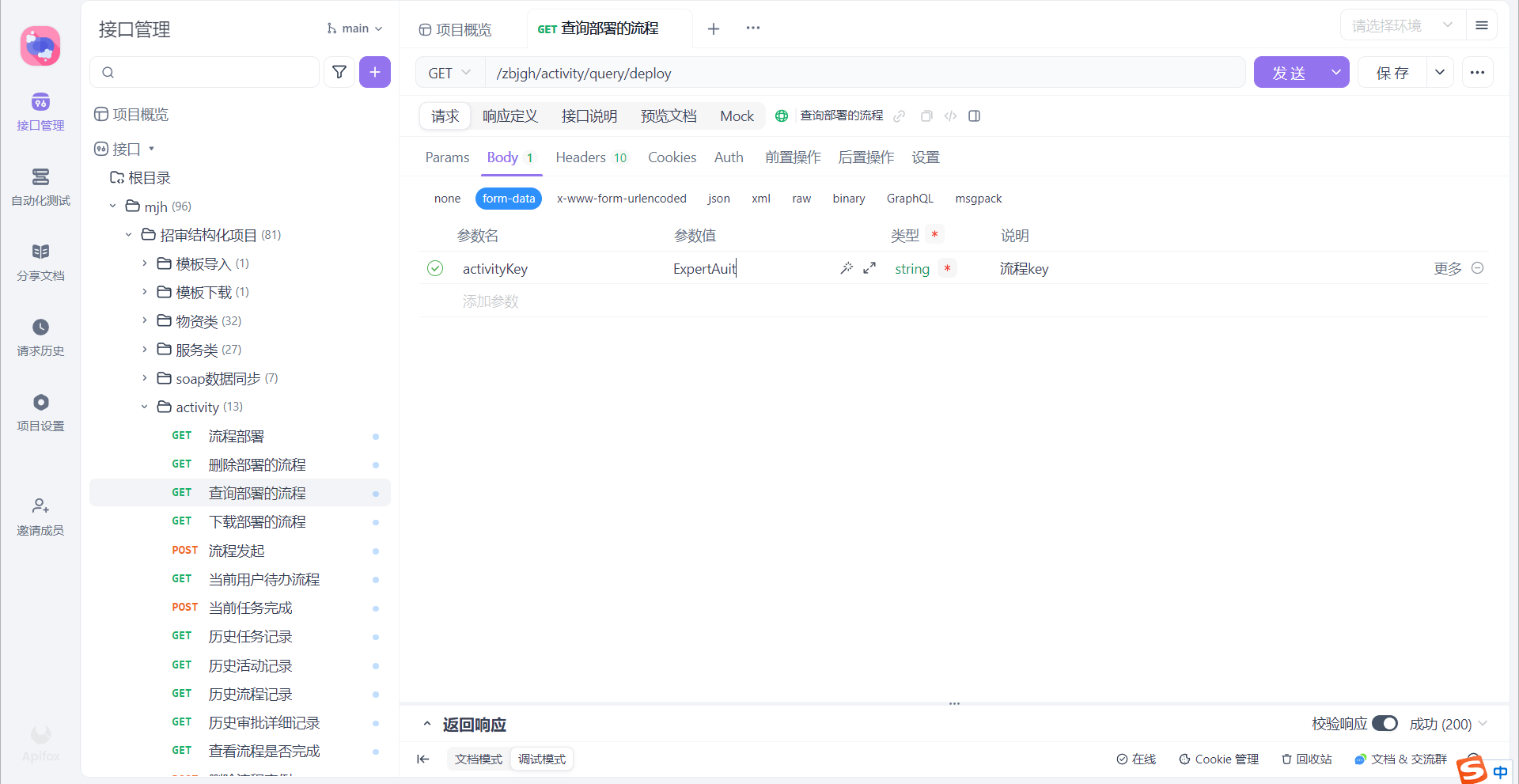Expand the 服务类 folder
1519x784 pixels.
pyautogui.click(x=144, y=349)
